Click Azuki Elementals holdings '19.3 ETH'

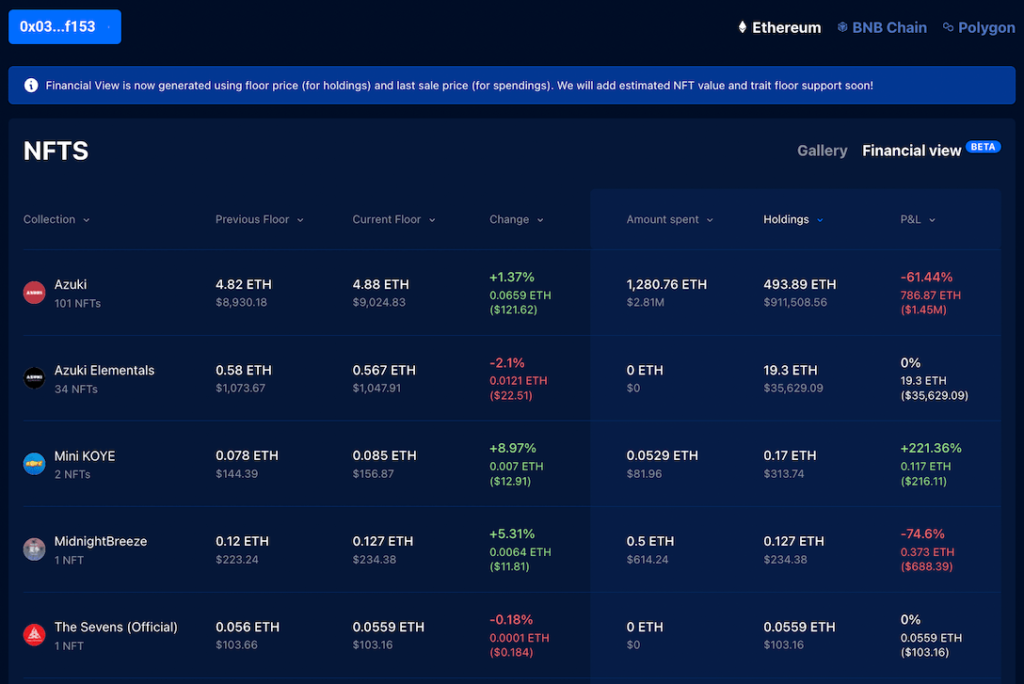(790, 370)
